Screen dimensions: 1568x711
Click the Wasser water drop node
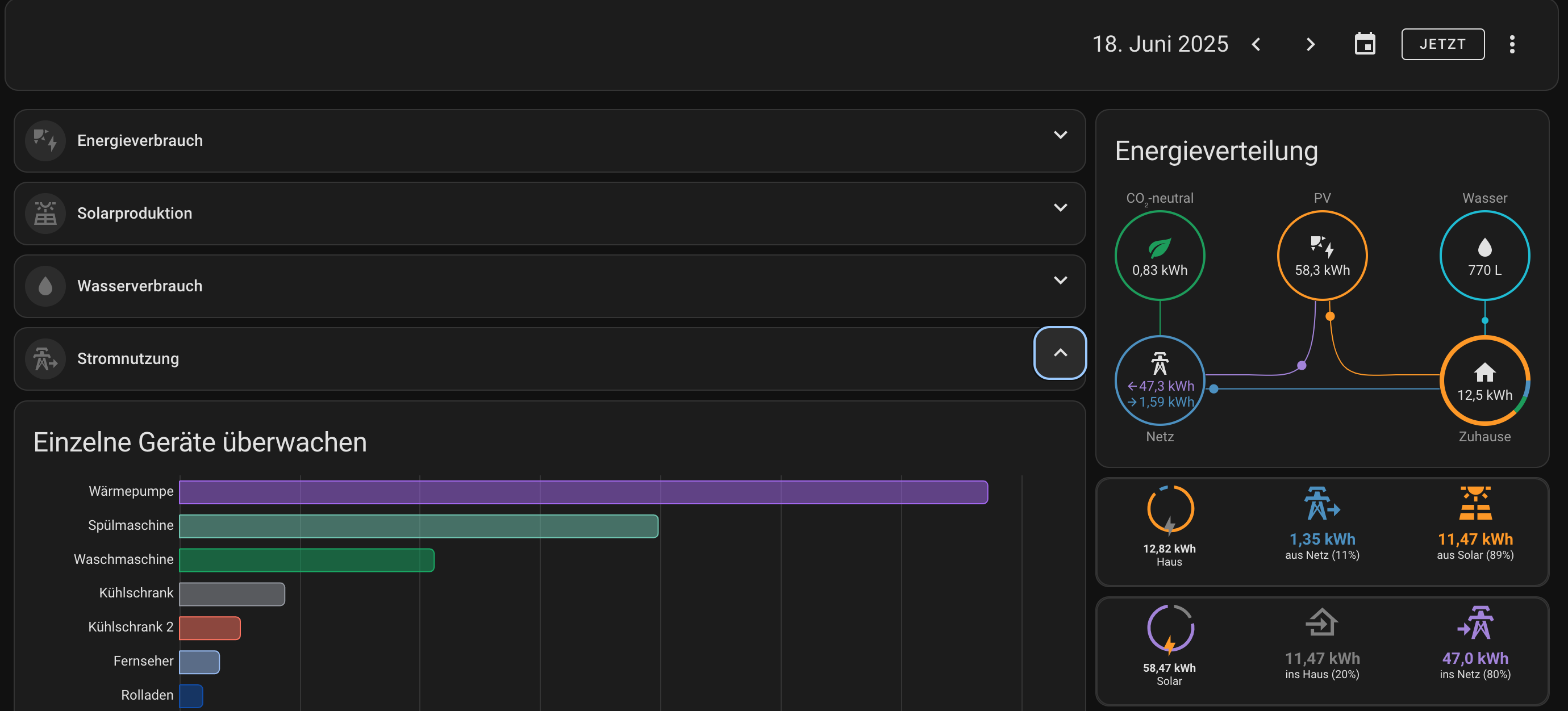pyautogui.click(x=1484, y=256)
